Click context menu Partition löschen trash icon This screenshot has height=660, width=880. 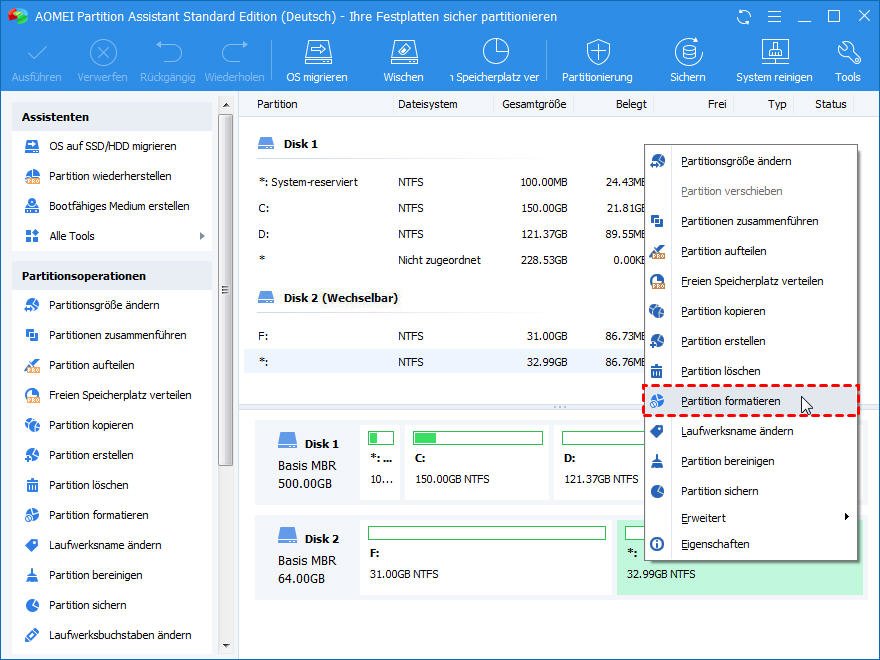657,371
